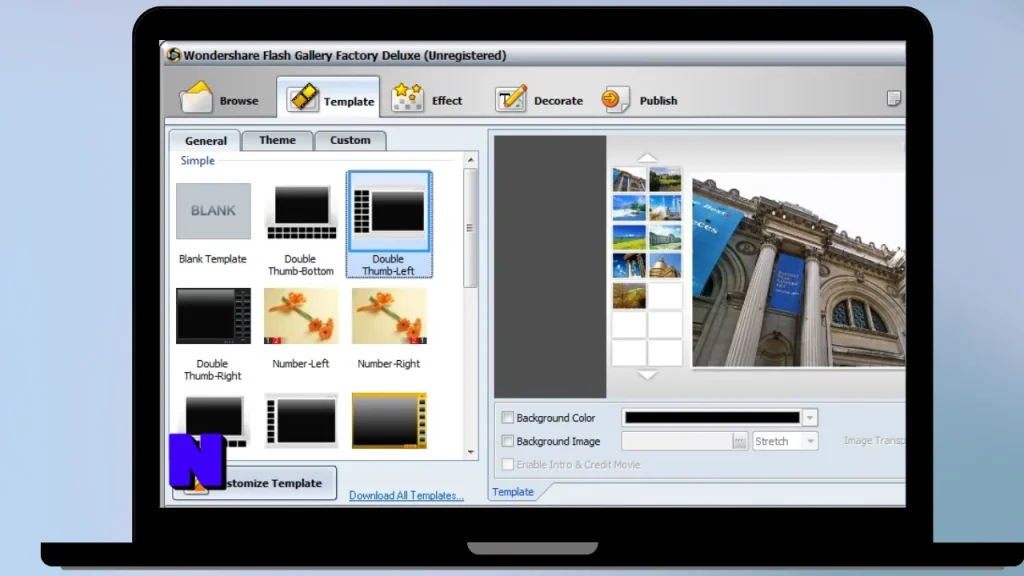Click the note icon at toolbar right end
The width and height of the screenshot is (1024, 576).
tap(893, 99)
